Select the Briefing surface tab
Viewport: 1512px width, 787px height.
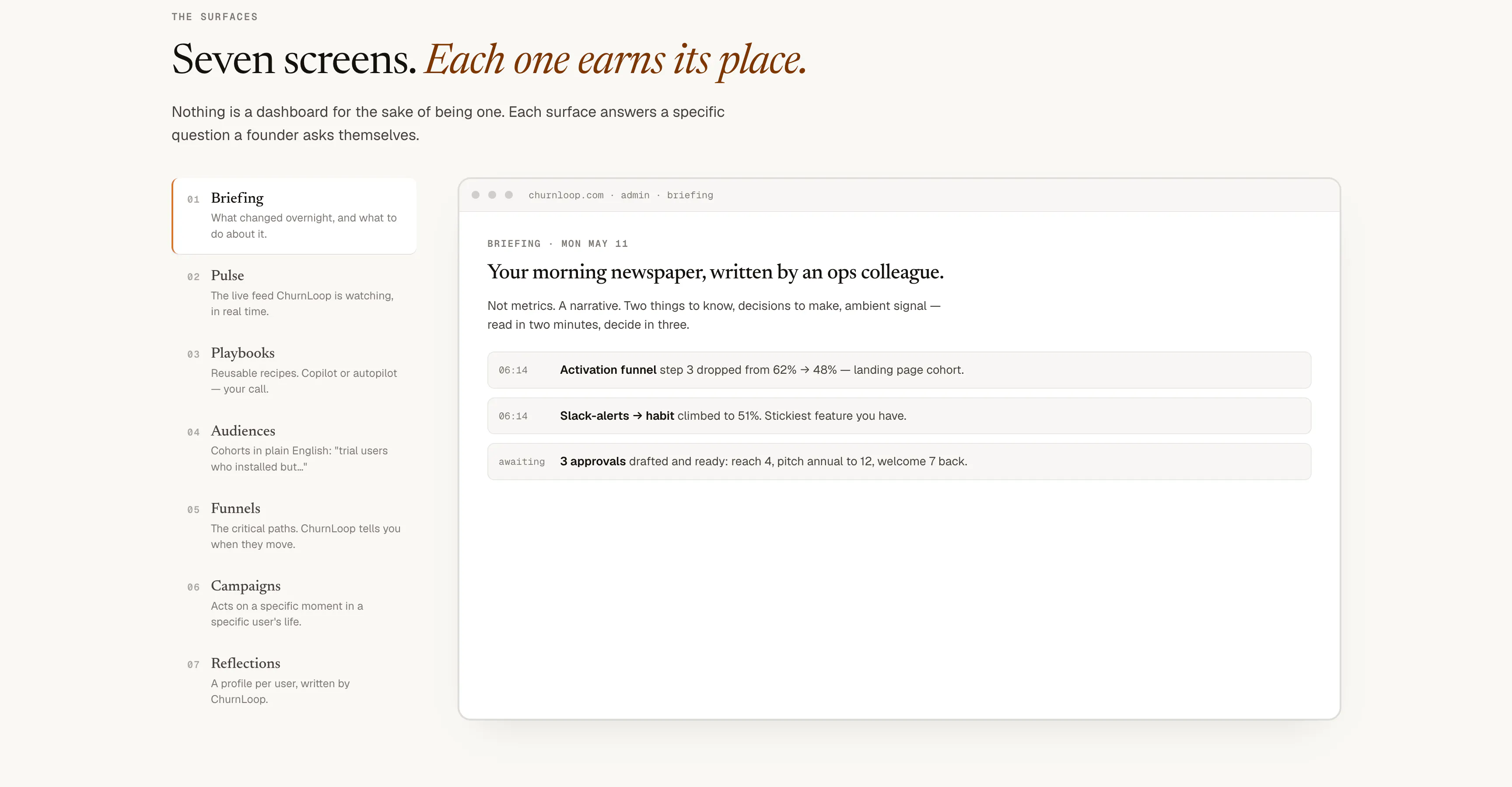(x=294, y=215)
